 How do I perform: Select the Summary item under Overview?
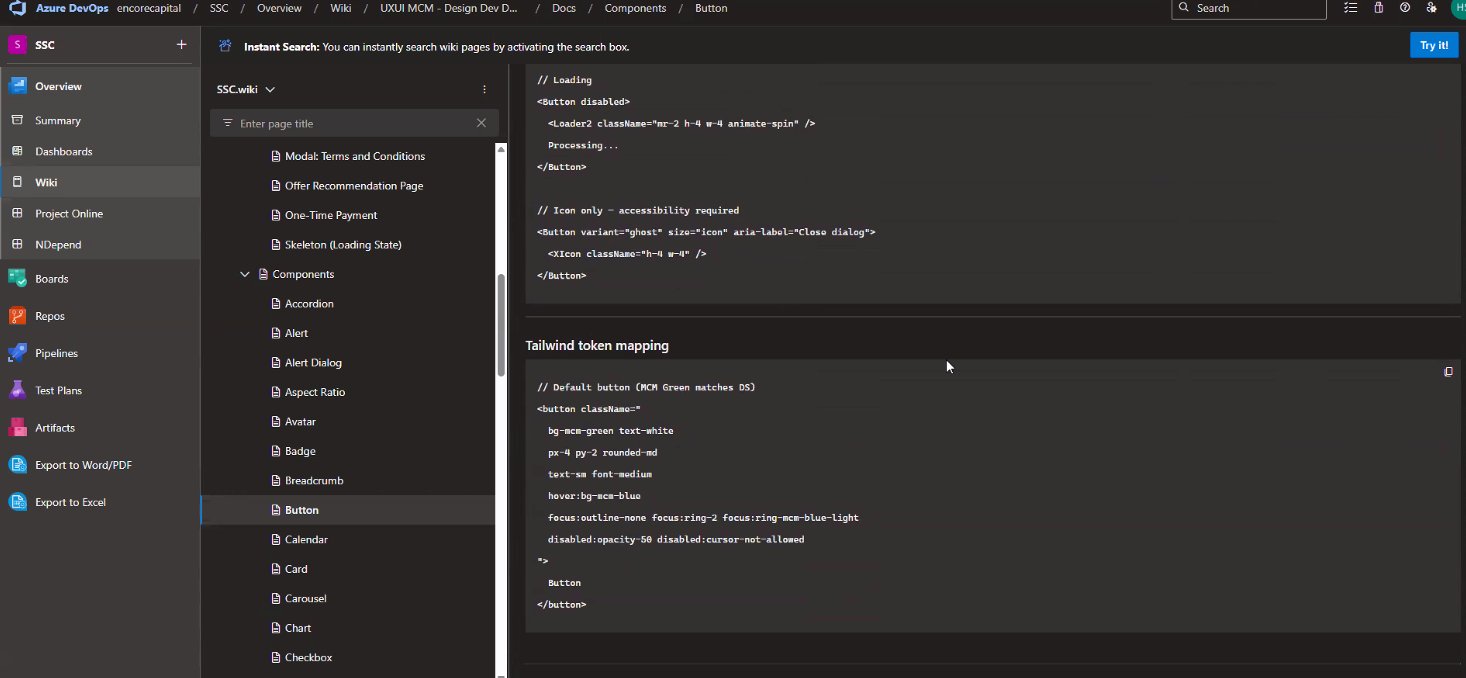[58, 121]
